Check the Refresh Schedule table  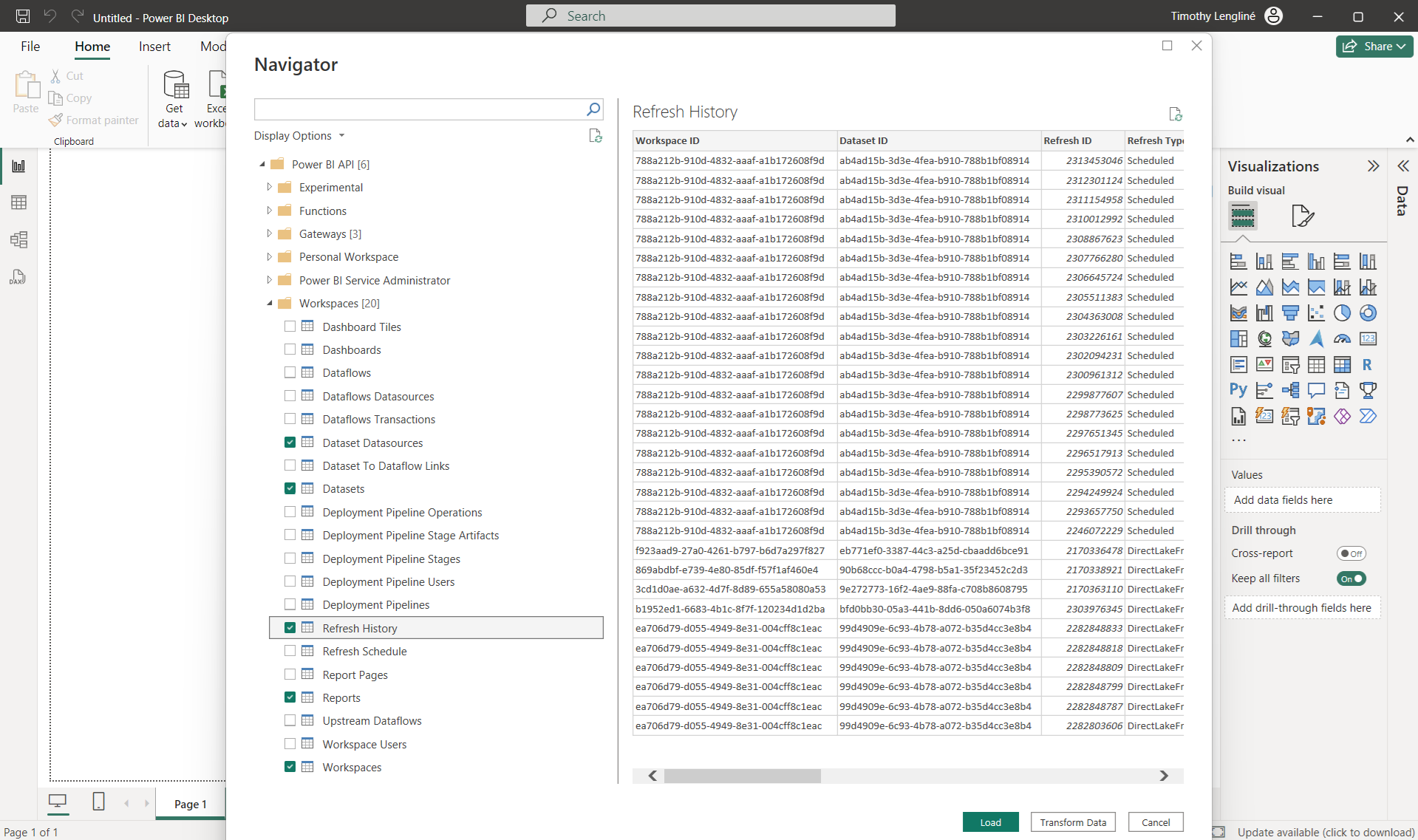pyautogui.click(x=290, y=651)
